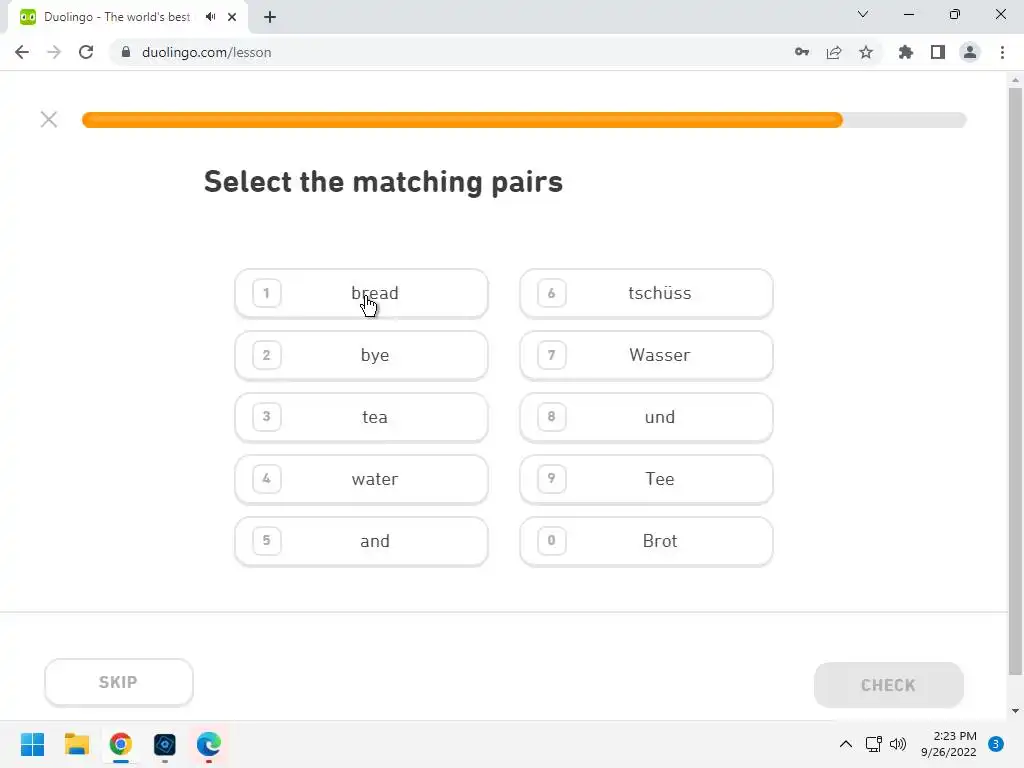This screenshot has height=768, width=1024.
Task: Expand the tab search dropdown
Action: pyautogui.click(x=863, y=15)
